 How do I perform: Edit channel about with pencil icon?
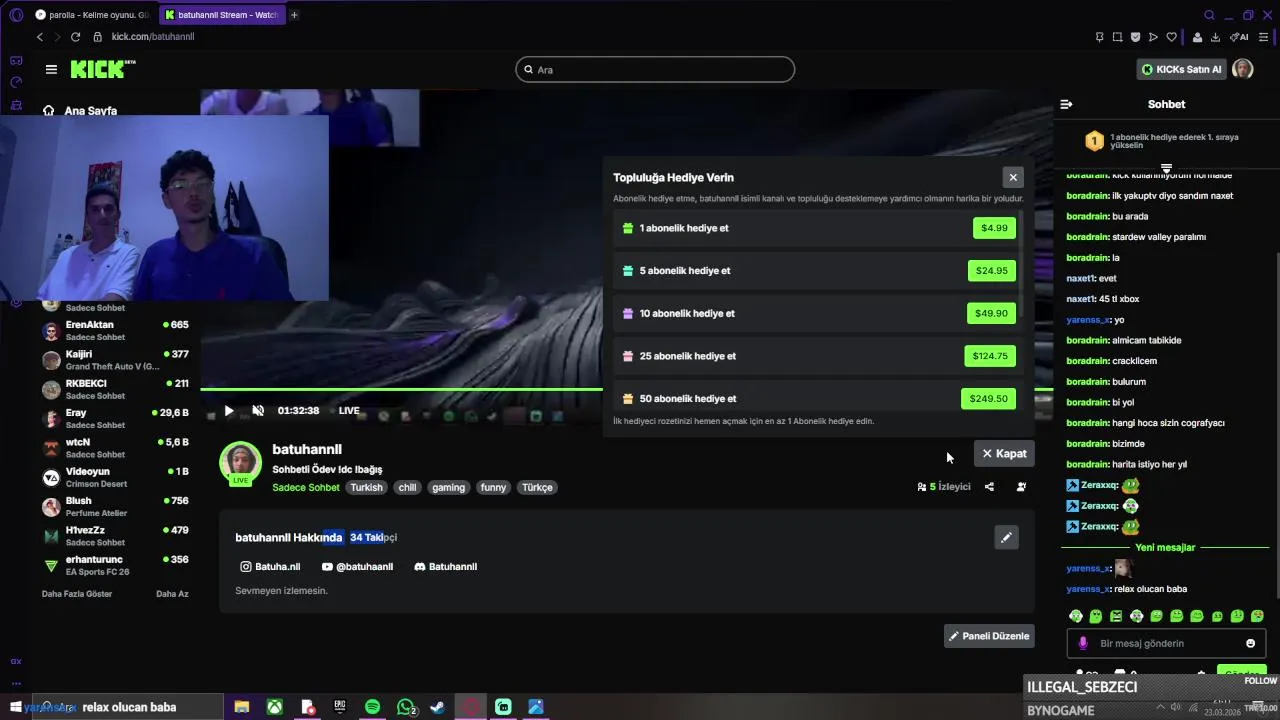coord(1006,537)
